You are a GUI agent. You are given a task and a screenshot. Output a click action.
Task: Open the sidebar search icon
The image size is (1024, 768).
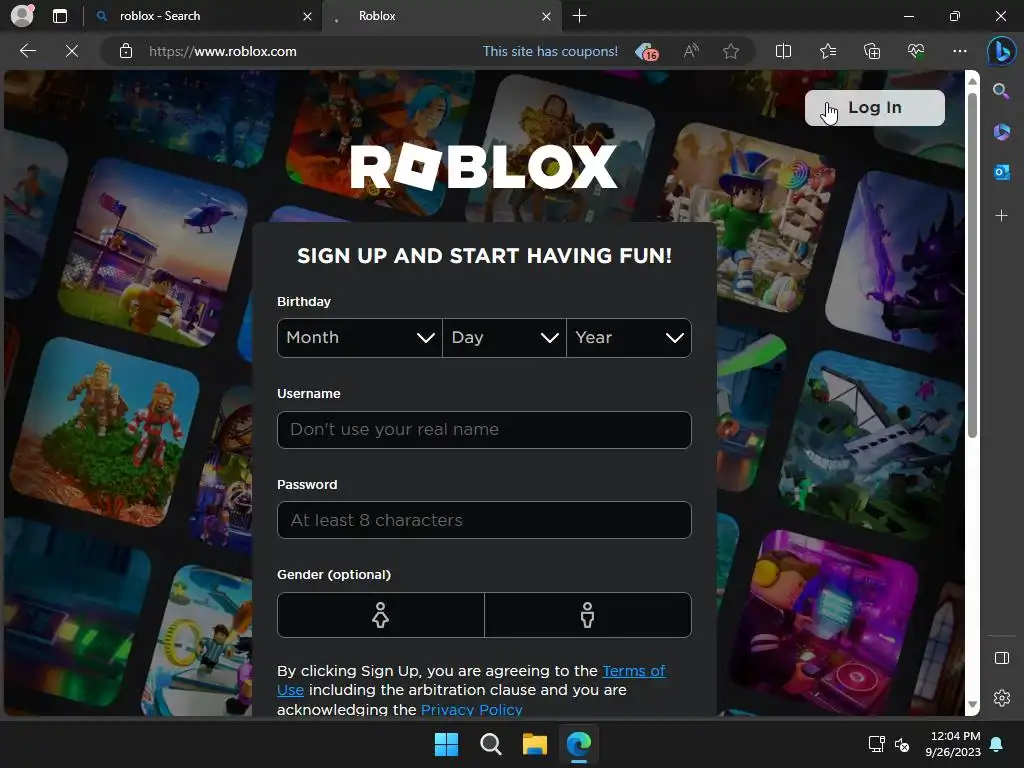click(1001, 91)
